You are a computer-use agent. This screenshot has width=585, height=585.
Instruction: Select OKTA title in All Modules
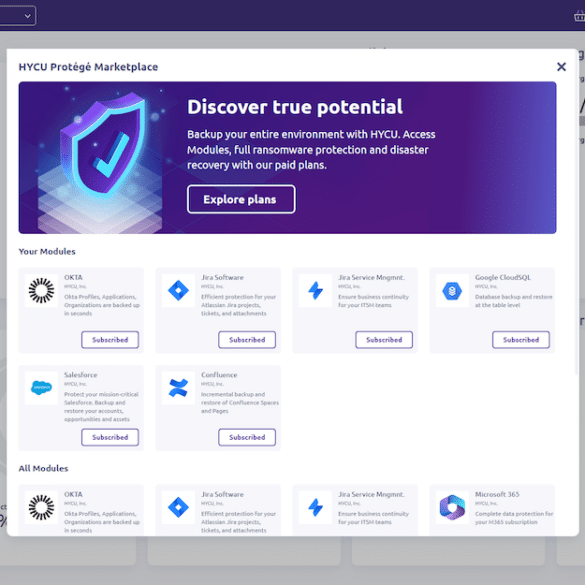(x=73, y=494)
